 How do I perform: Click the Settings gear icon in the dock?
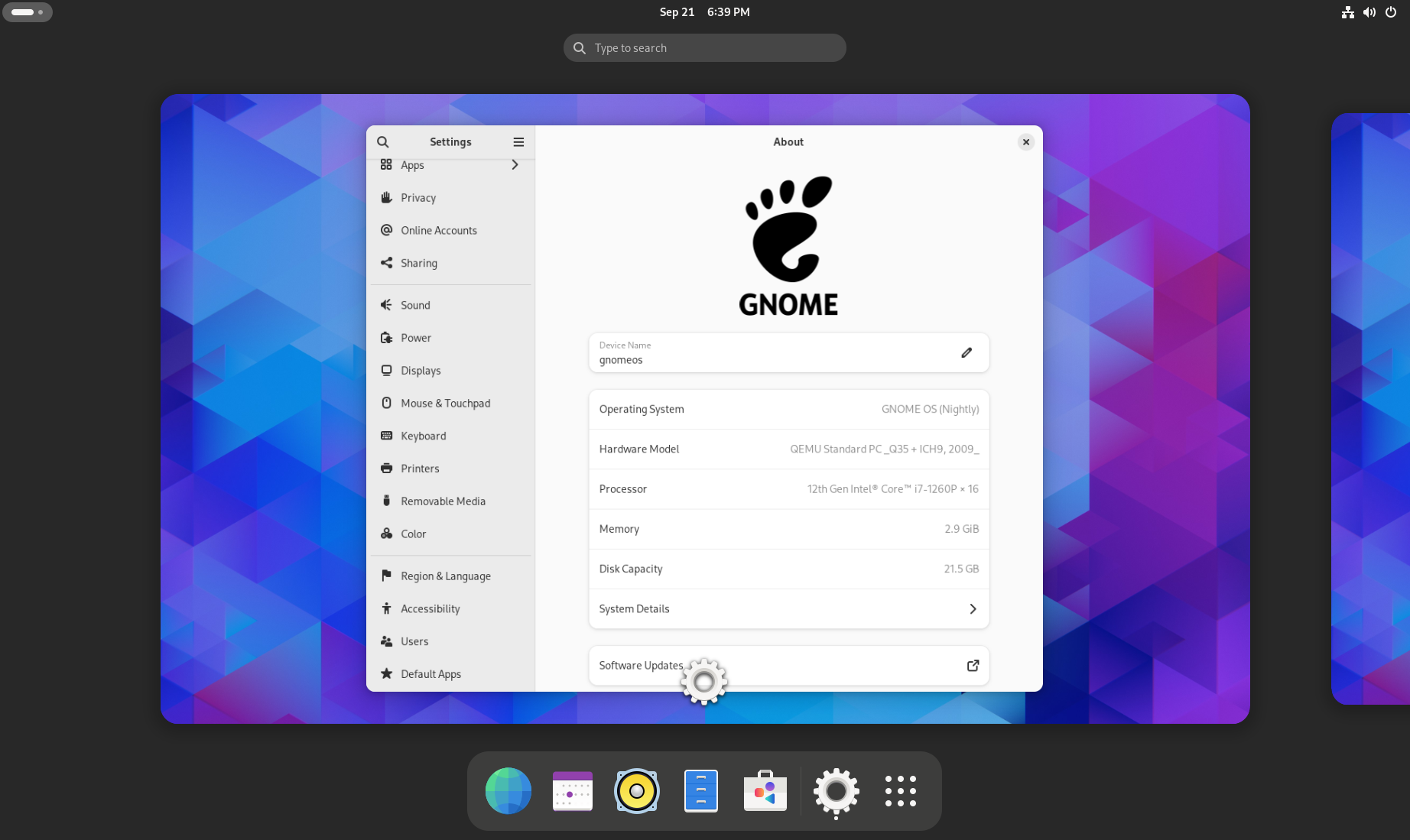click(836, 791)
